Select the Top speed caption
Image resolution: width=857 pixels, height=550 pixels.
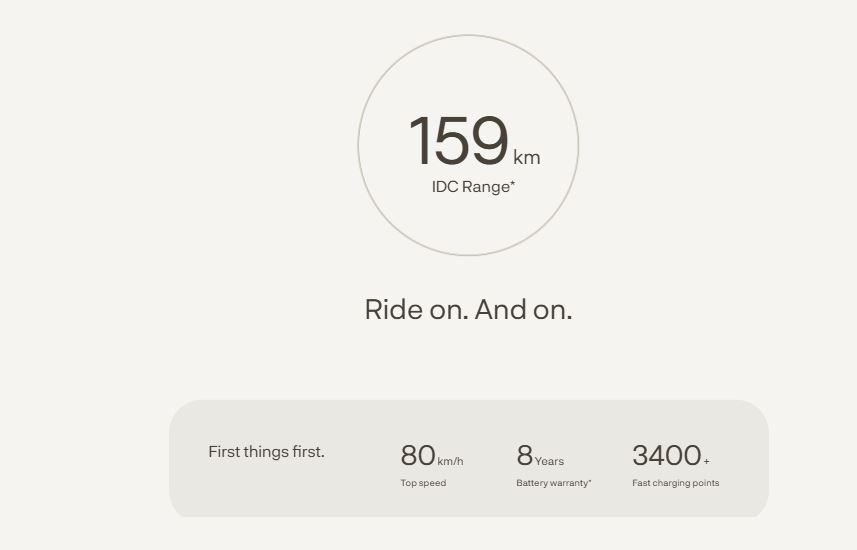423,483
